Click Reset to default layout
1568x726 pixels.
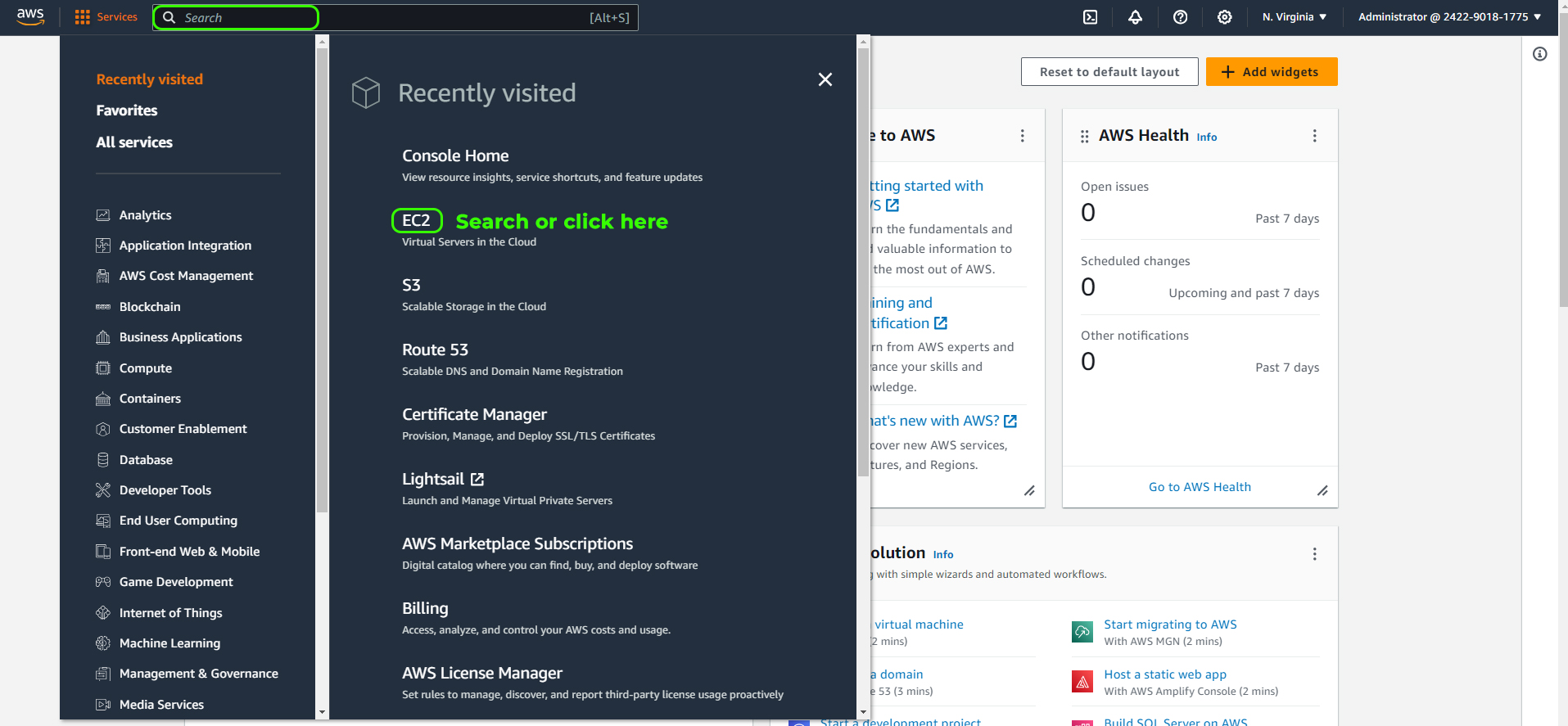tap(1109, 72)
